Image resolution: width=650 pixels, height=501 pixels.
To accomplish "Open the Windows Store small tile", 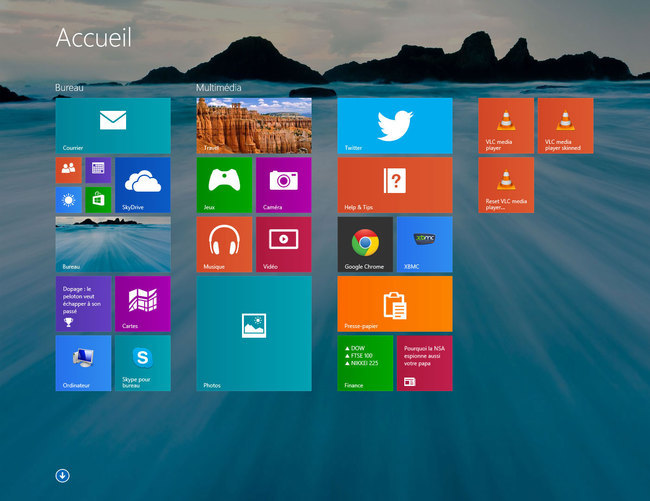I will coord(98,200).
